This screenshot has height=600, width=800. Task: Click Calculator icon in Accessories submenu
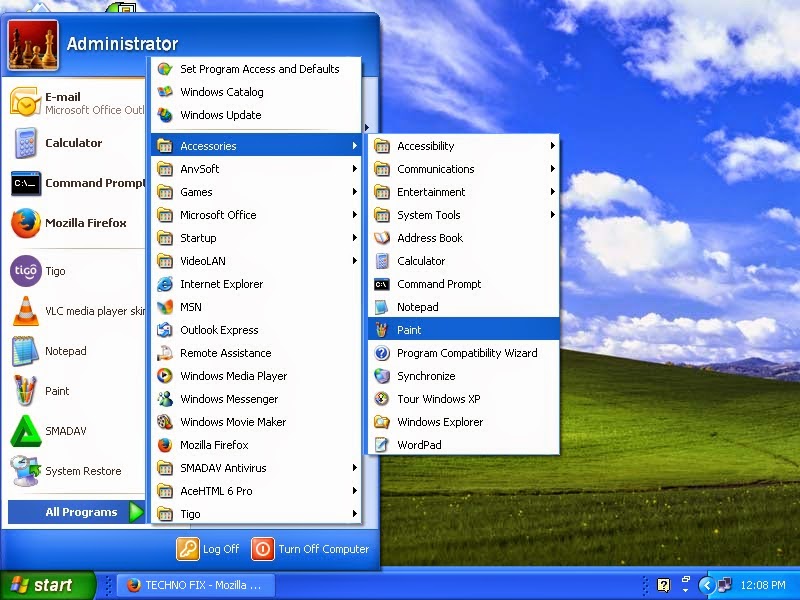point(382,261)
